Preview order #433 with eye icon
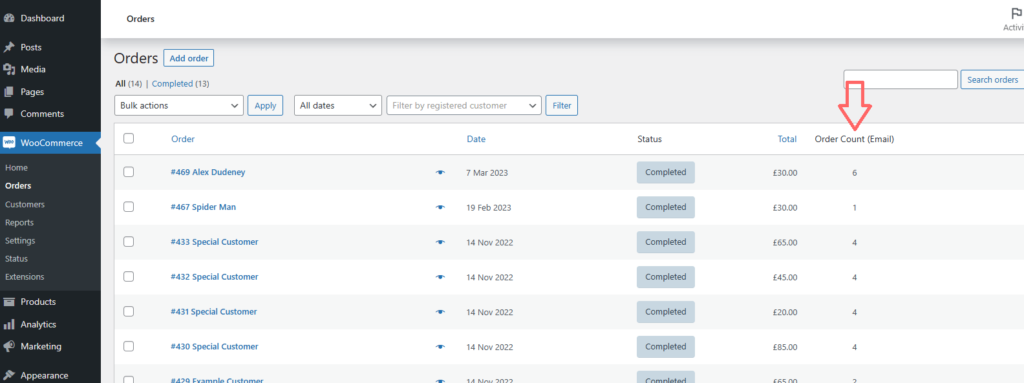This screenshot has height=383, width=1024. click(x=441, y=242)
